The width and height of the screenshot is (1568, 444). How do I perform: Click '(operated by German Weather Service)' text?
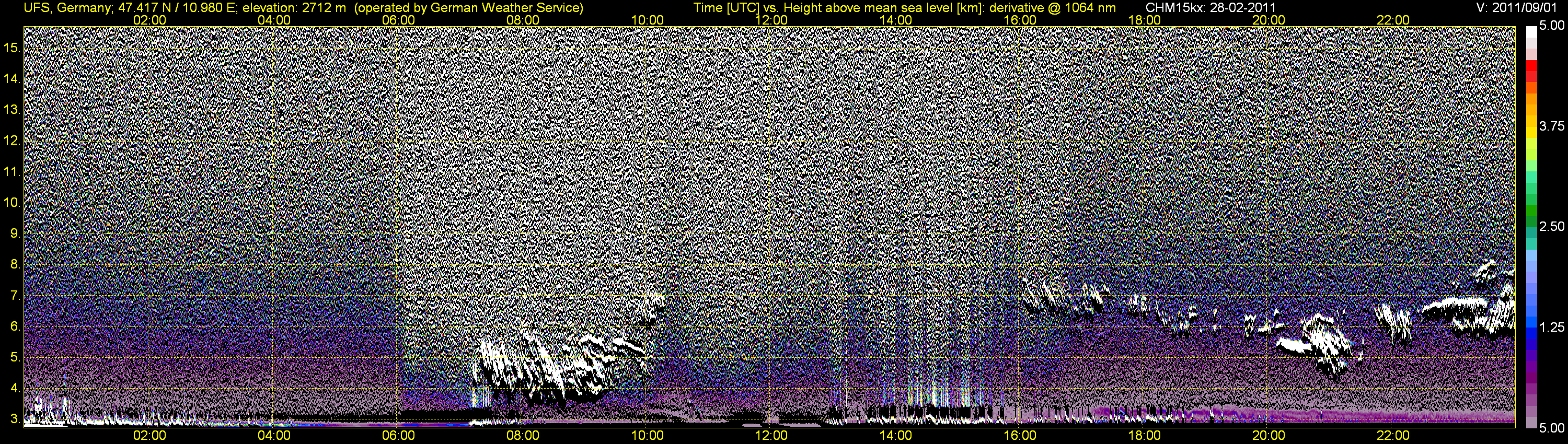[x=469, y=8]
